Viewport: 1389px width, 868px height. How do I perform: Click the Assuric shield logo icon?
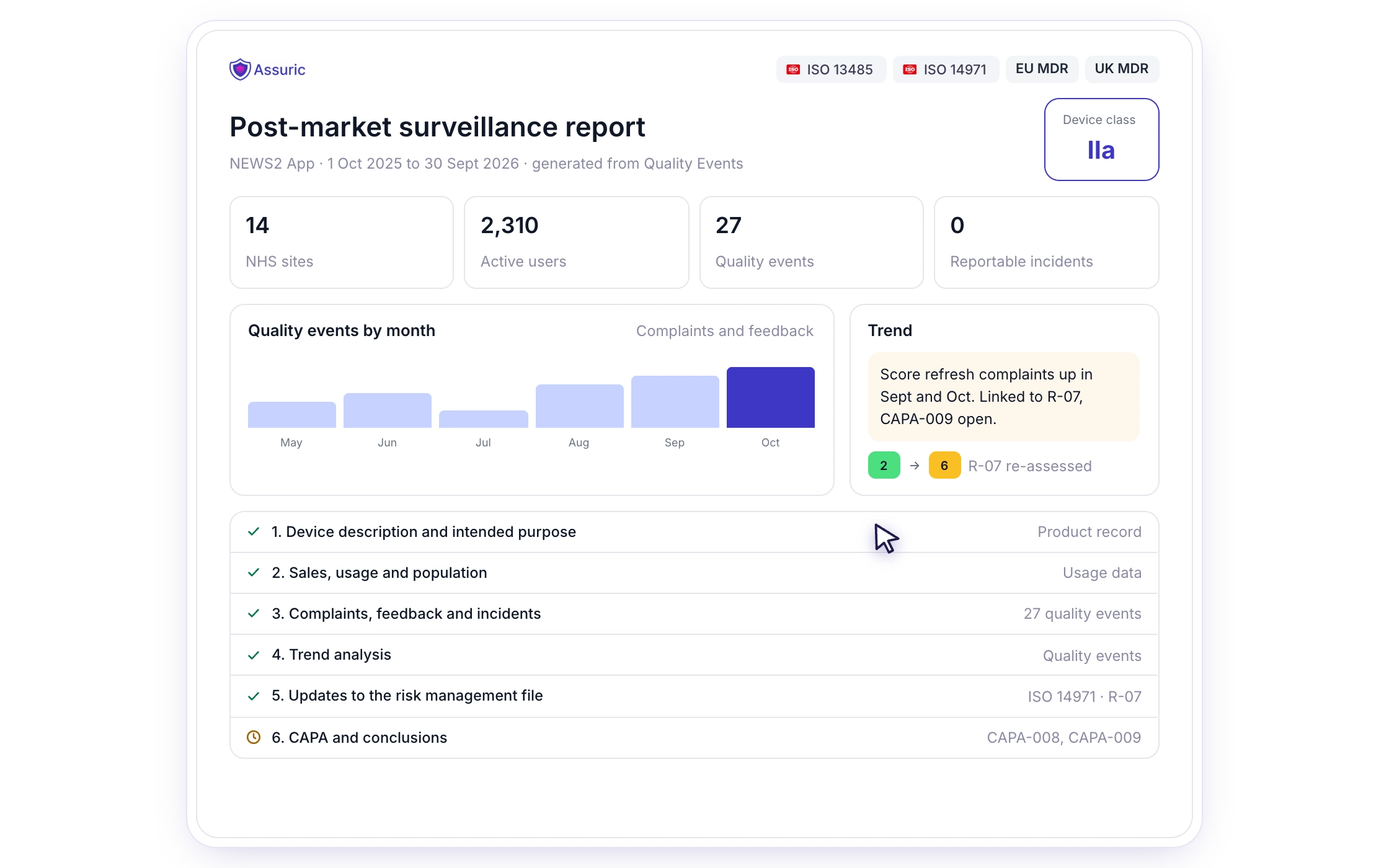coord(240,69)
